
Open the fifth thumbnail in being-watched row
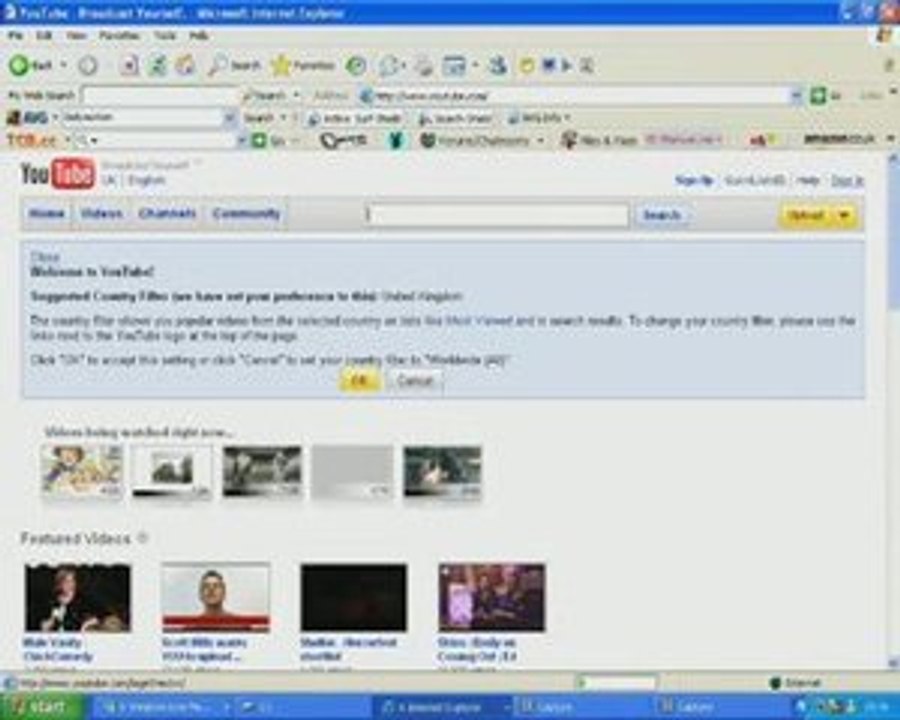[x=442, y=472]
